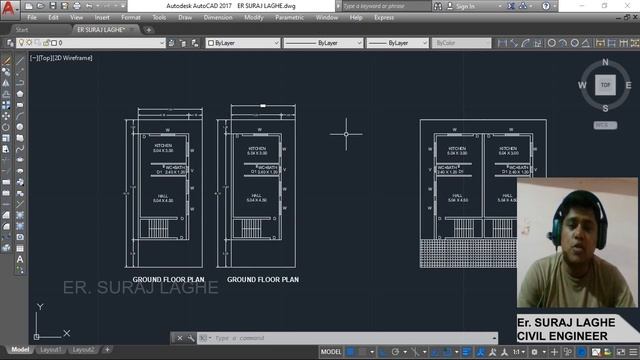
Task: Open the Dimension menu
Action: pyautogui.click(x=218, y=18)
